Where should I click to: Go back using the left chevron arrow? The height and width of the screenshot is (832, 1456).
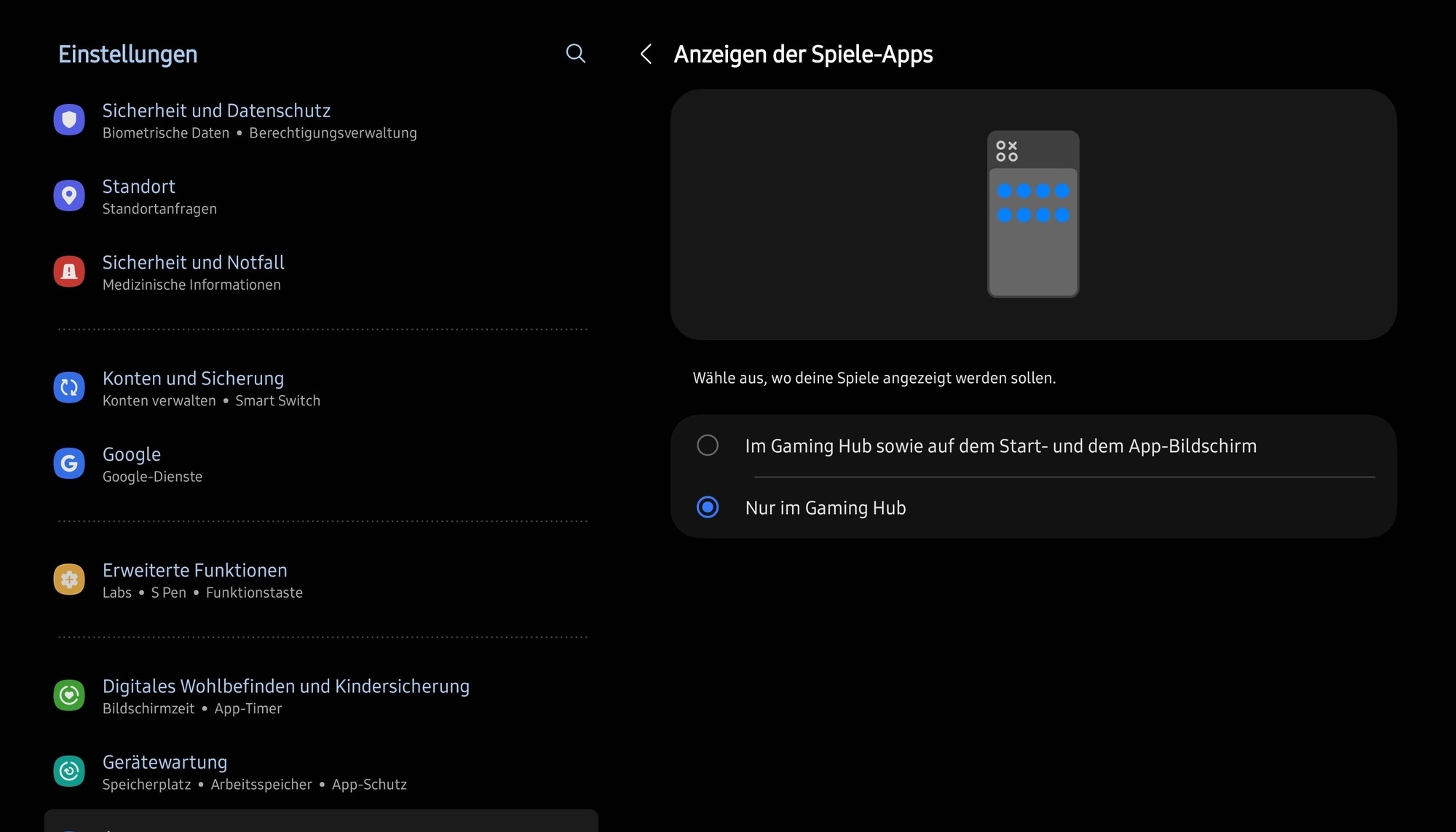[646, 54]
